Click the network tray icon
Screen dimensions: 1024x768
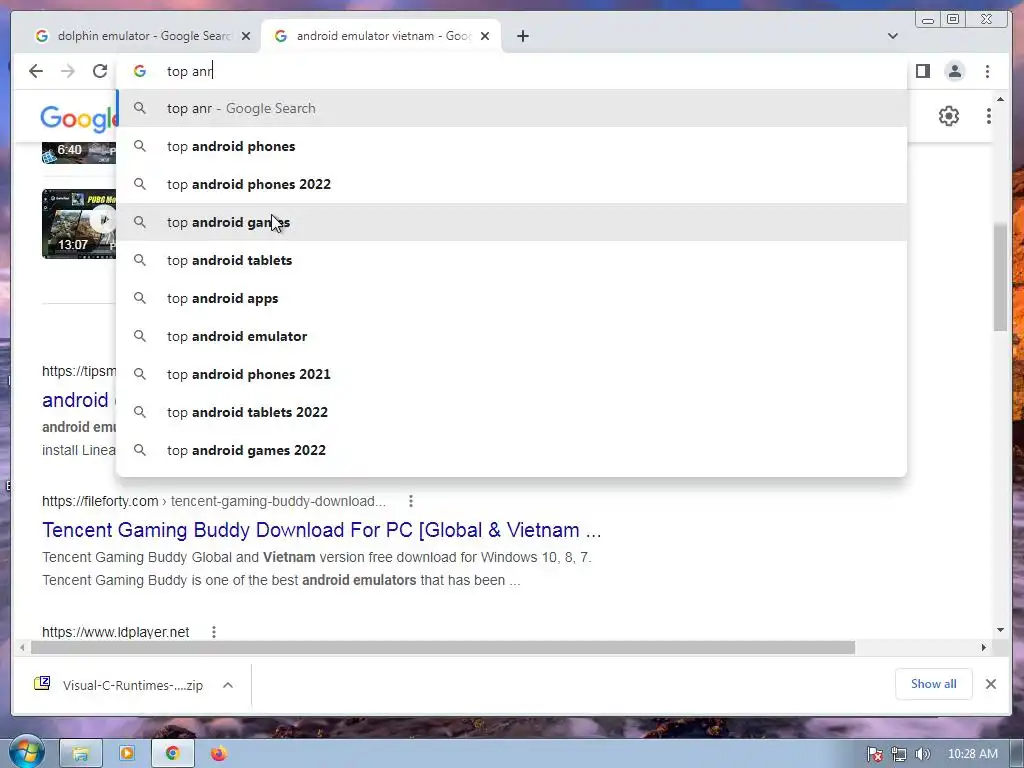tap(899, 754)
